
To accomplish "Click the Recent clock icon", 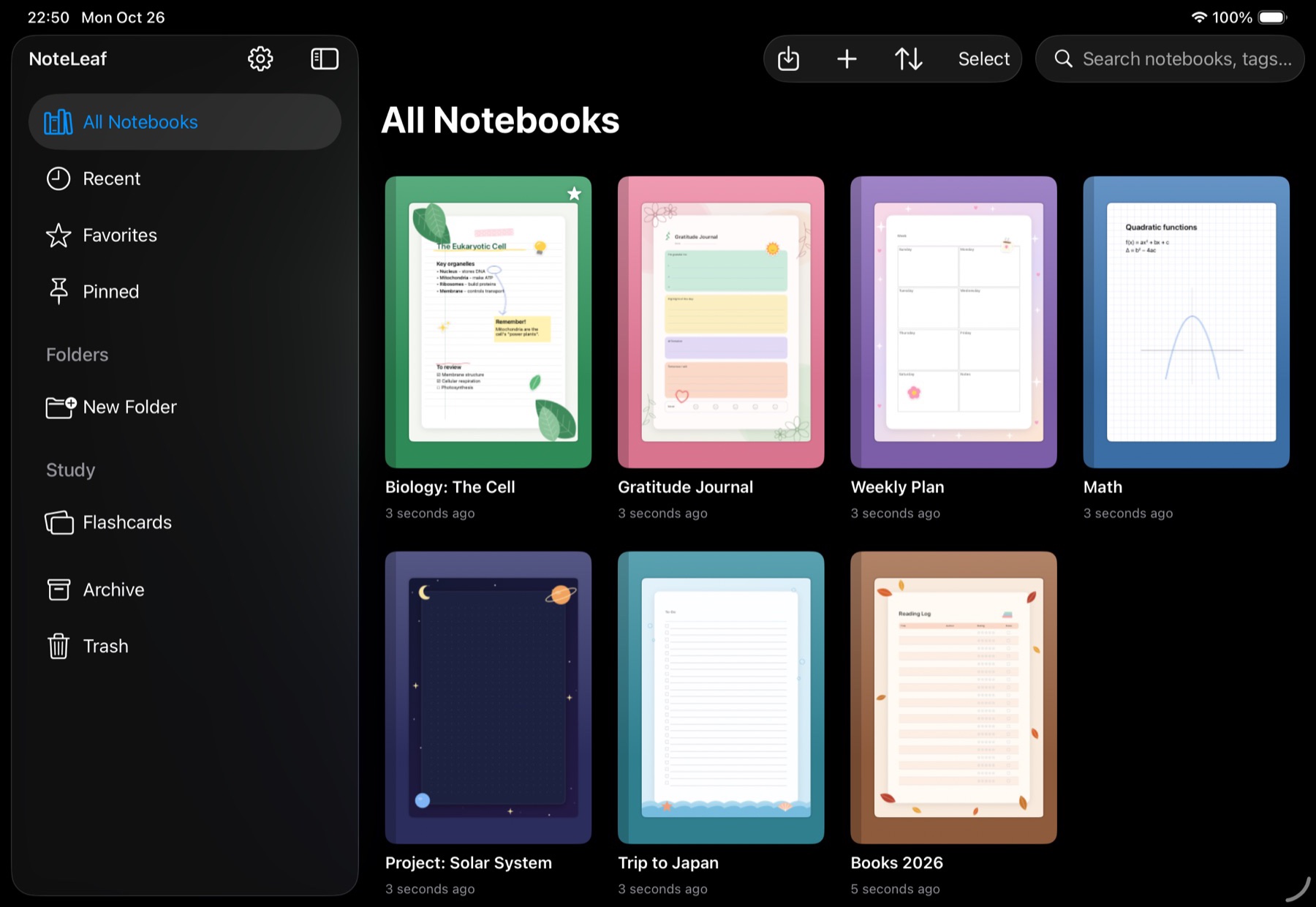I will click(x=58, y=178).
